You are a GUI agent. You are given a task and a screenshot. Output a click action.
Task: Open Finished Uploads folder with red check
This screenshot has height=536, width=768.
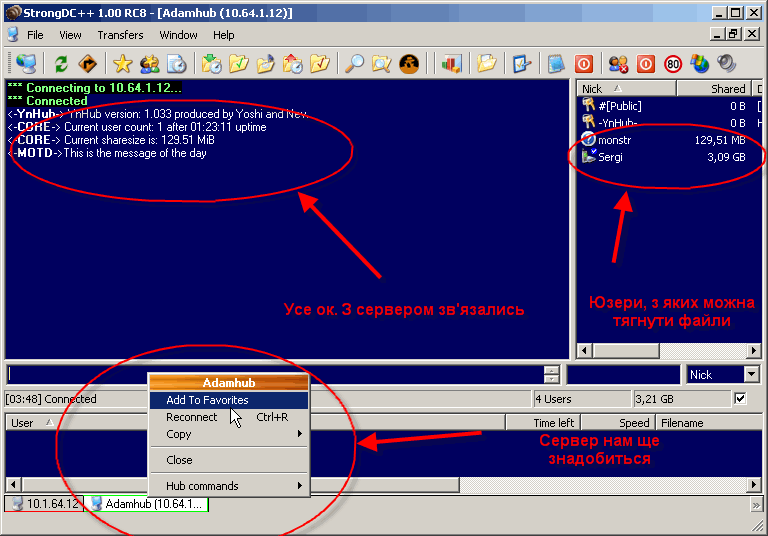(x=319, y=64)
